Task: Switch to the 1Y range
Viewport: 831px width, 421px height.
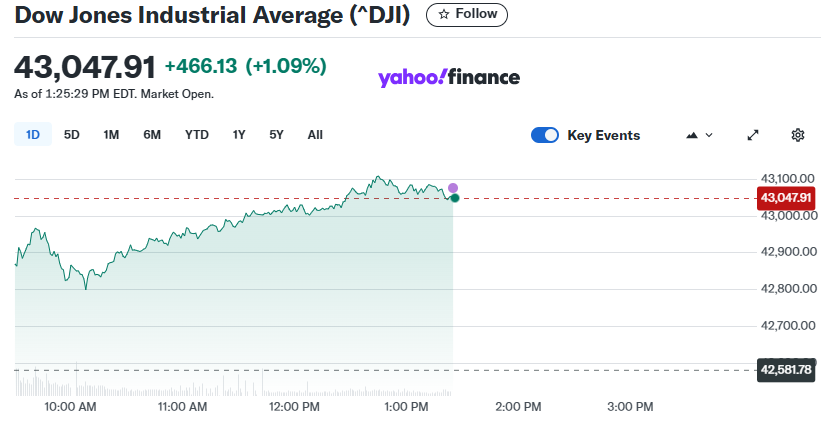Action: pos(239,135)
